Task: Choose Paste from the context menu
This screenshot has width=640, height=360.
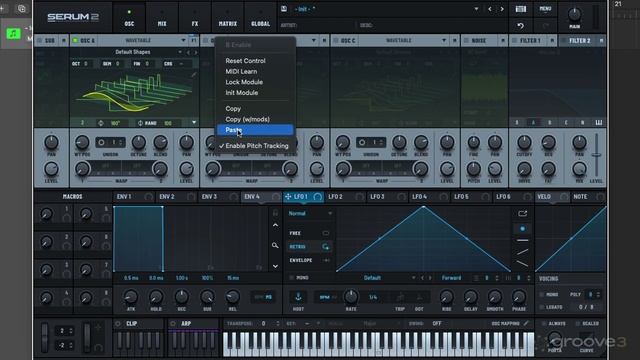Action: (255, 130)
